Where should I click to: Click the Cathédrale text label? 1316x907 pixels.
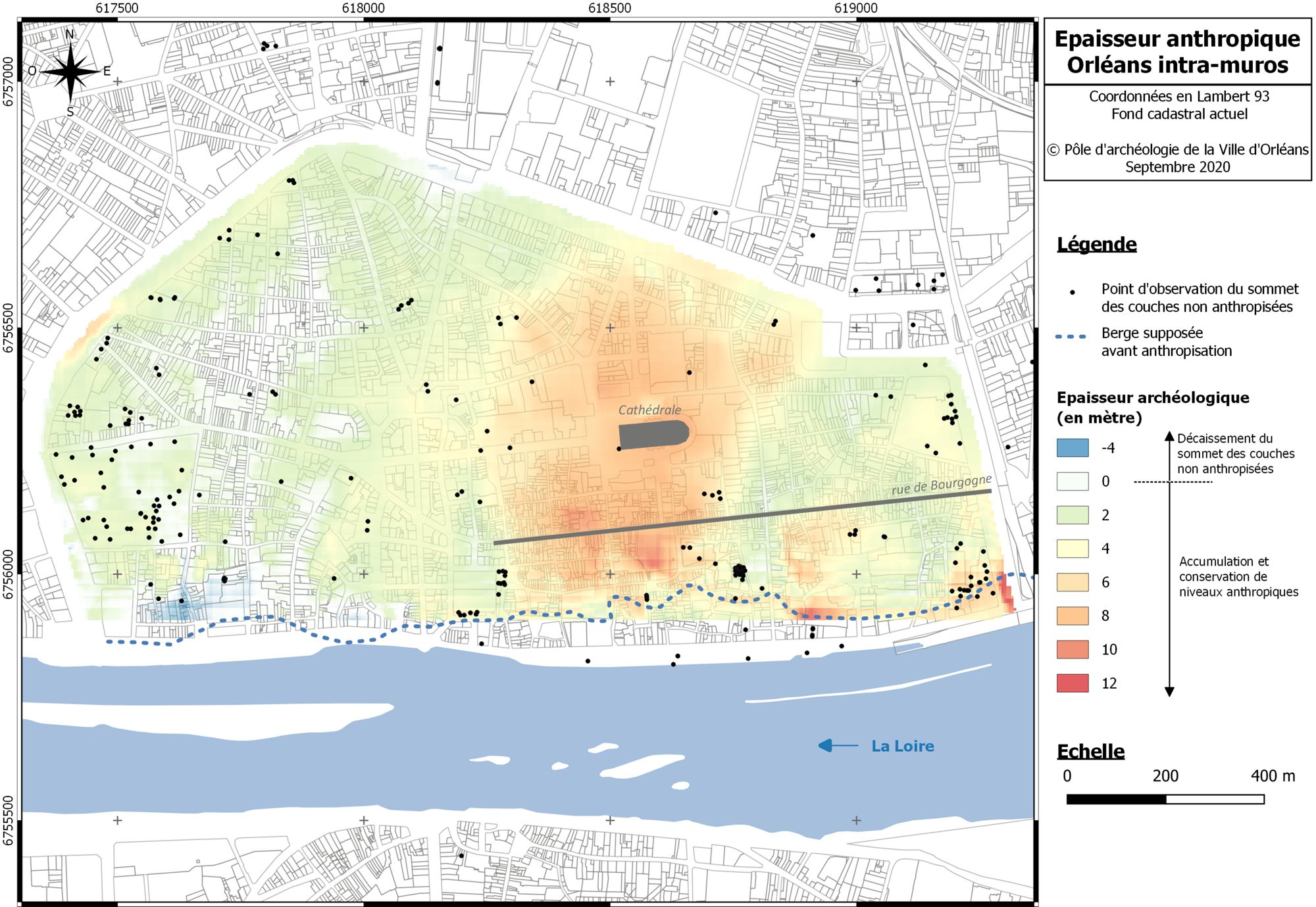[x=649, y=410]
